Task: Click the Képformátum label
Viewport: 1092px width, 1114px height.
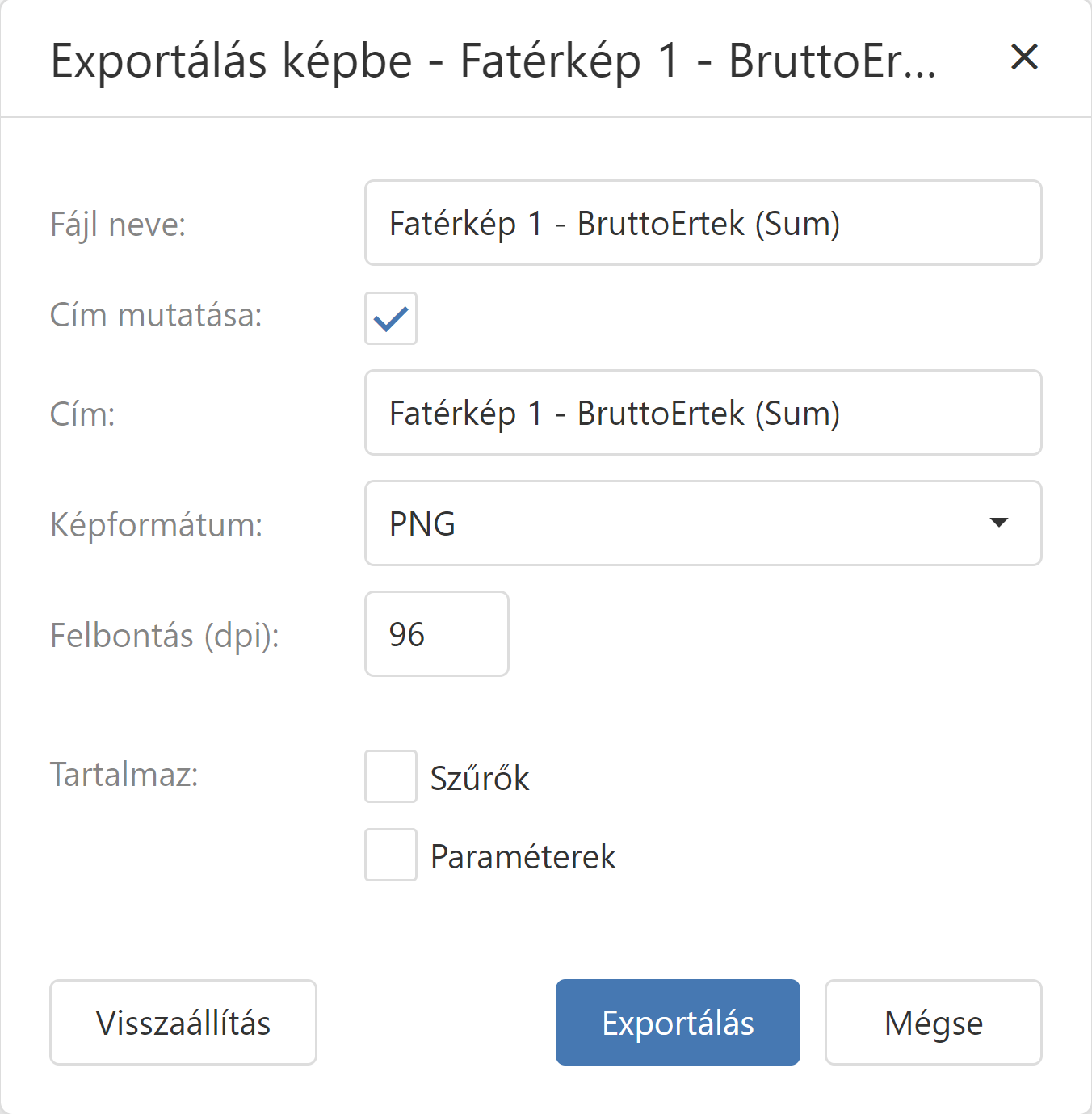Action: [156, 525]
